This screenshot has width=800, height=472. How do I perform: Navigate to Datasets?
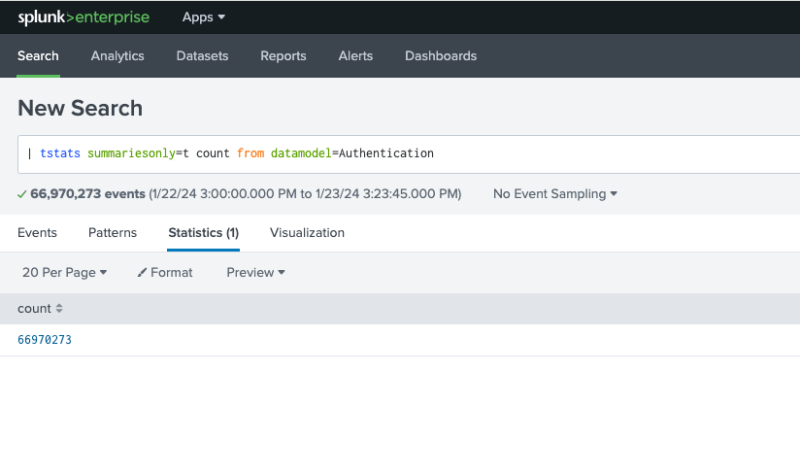(202, 56)
